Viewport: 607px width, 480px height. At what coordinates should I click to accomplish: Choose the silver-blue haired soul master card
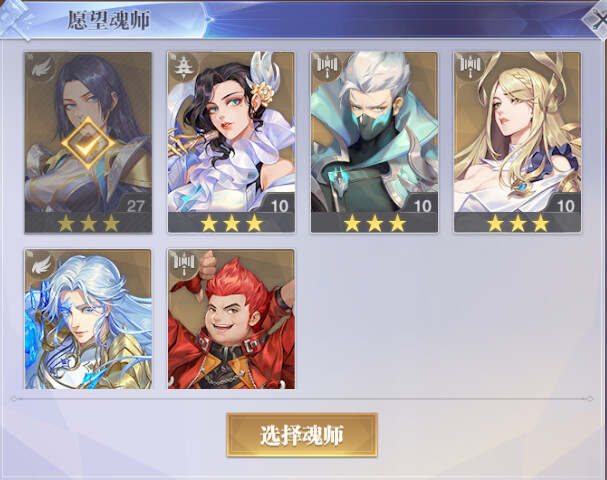tap(88, 319)
